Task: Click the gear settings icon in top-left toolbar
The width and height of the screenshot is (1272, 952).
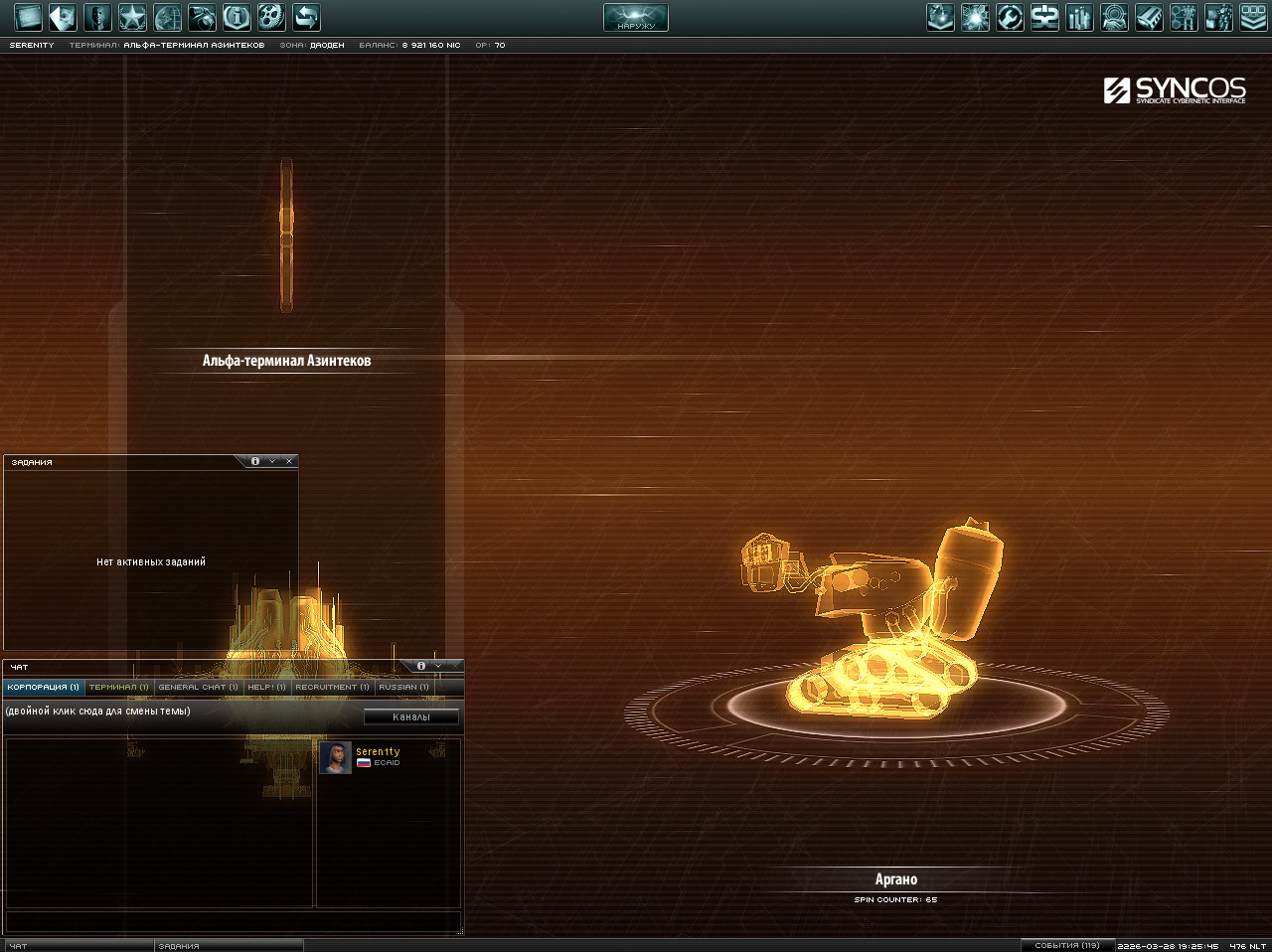Action: (271, 17)
